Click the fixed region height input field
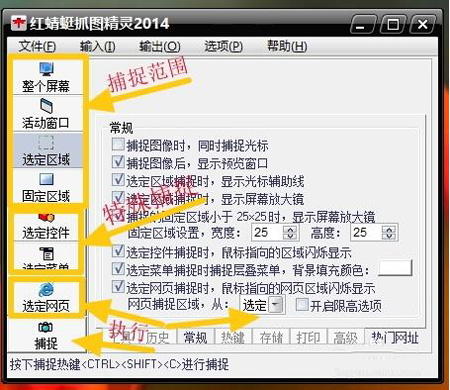Image resolution: width=450 pixels, height=390 pixels. point(366,232)
